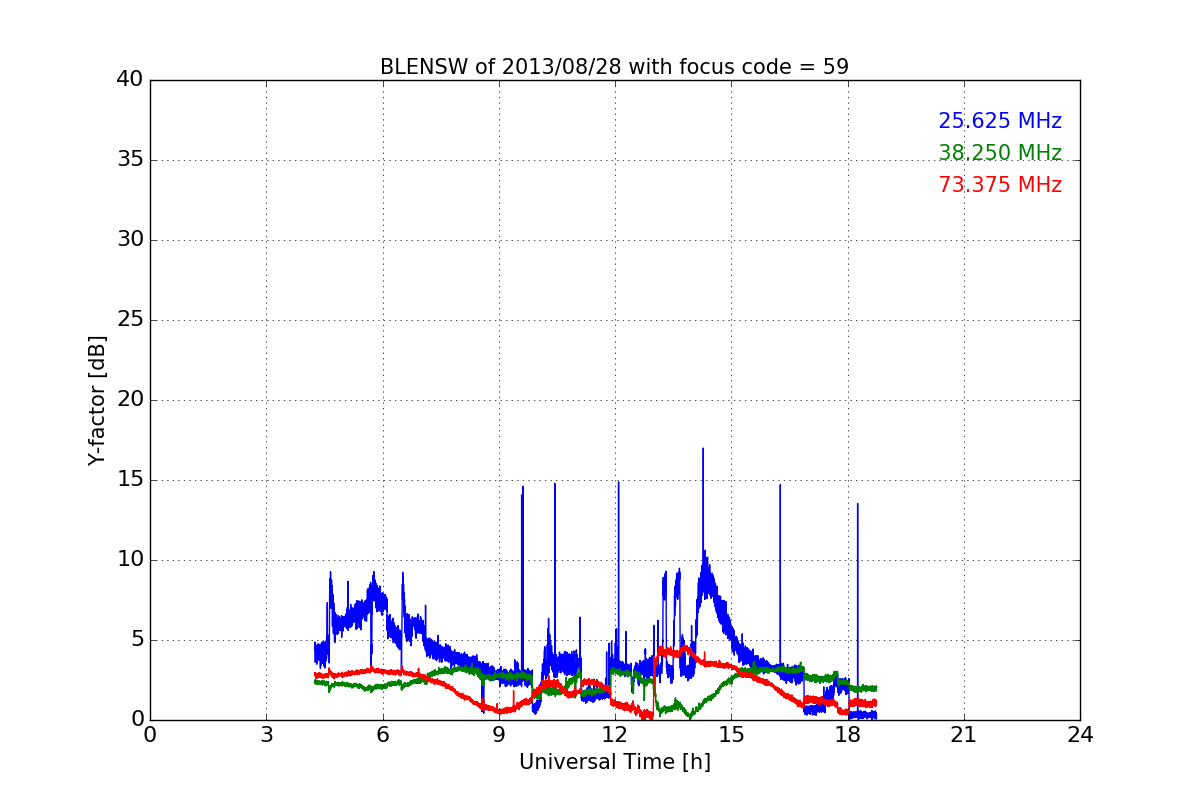Click the x-axis tick label 9
Viewport: 1200px width, 800px height.
tap(498, 735)
